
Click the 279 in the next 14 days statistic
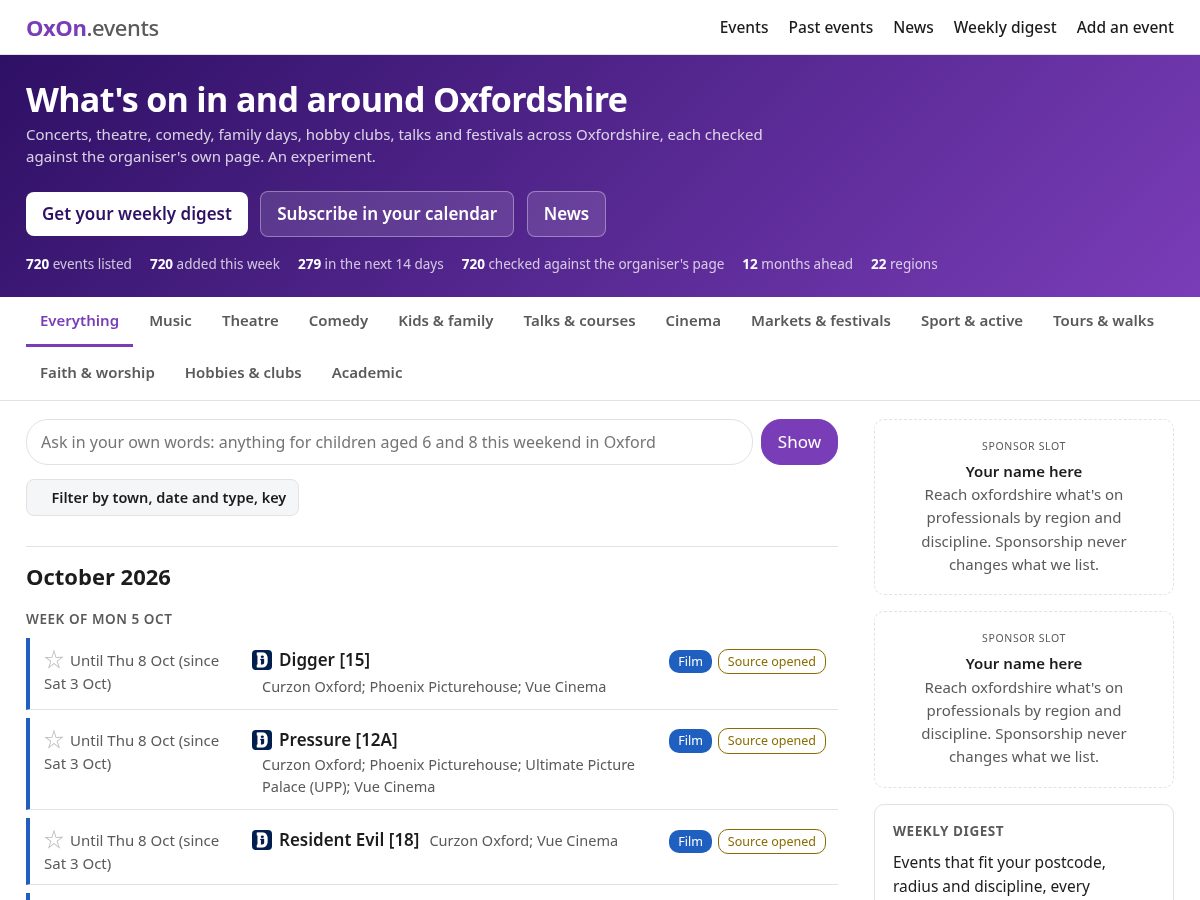[x=371, y=264]
